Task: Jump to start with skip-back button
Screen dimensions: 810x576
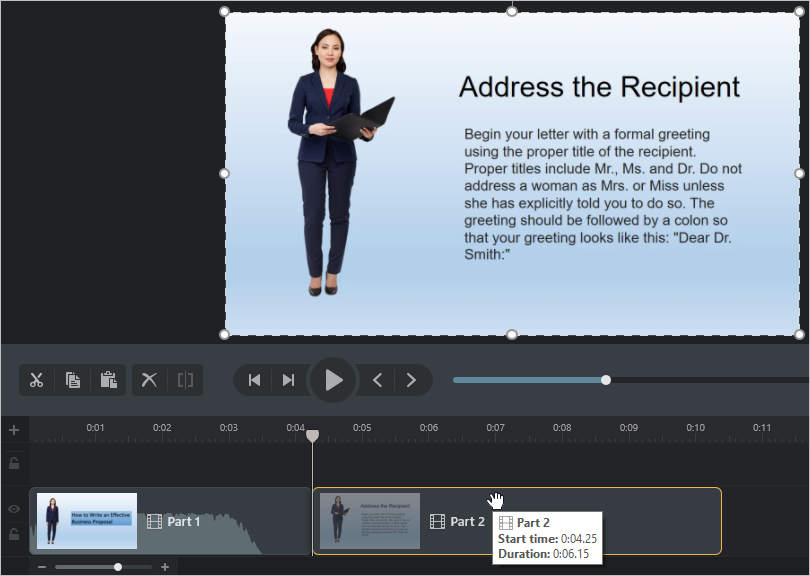Action: (254, 380)
